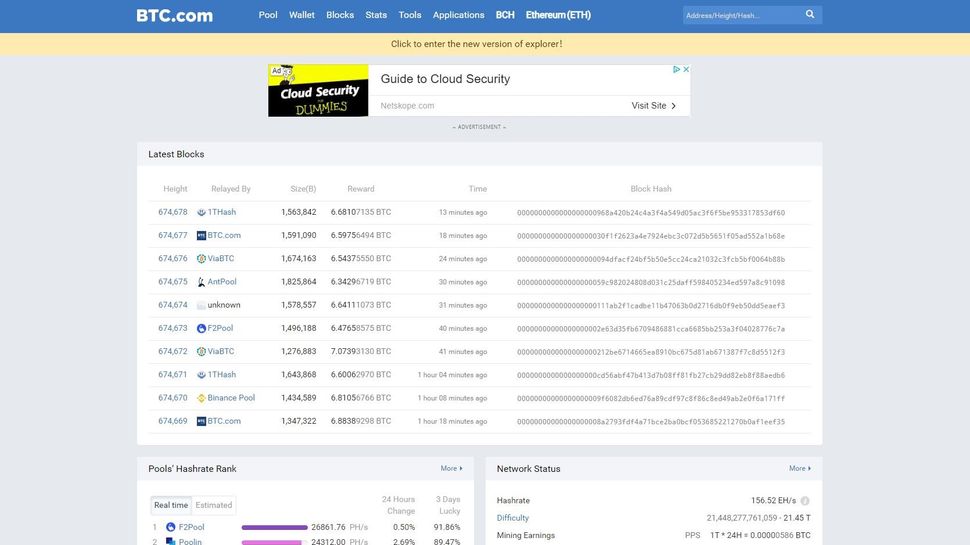This screenshot has height=545, width=970.
Task: Click Poolin pink hashrate bar
Action: 272,543
